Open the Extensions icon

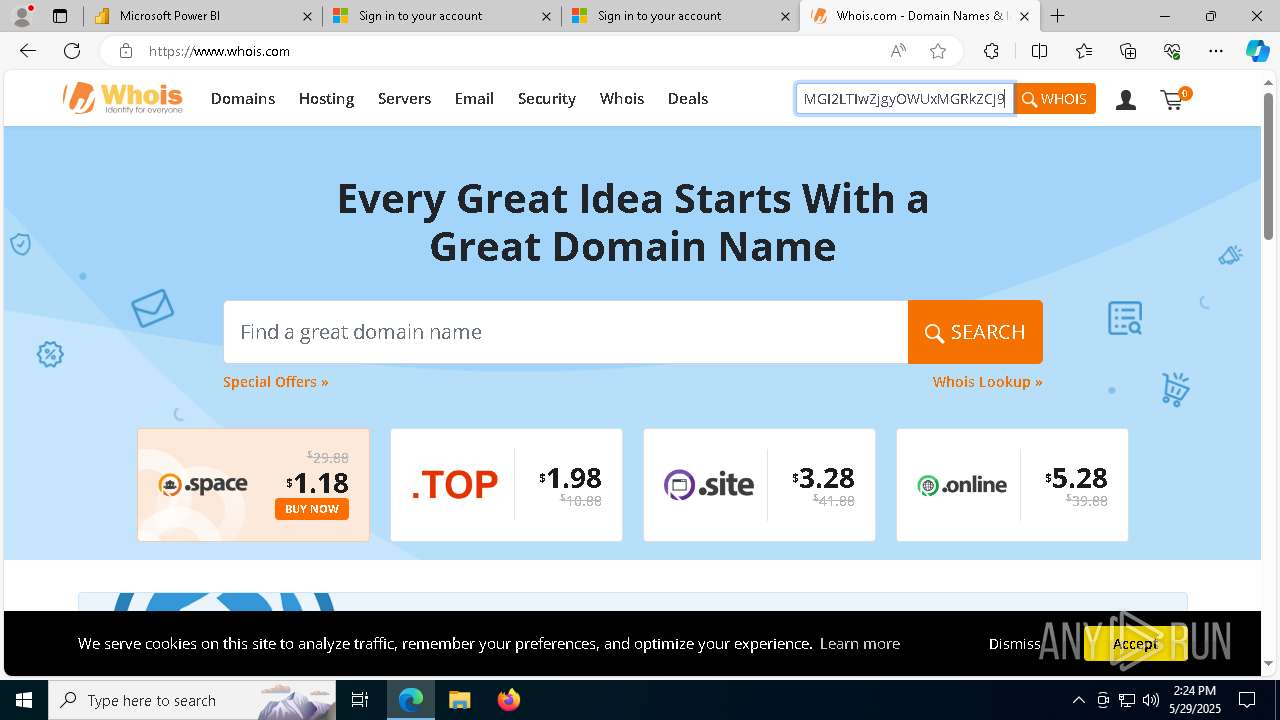tap(991, 51)
